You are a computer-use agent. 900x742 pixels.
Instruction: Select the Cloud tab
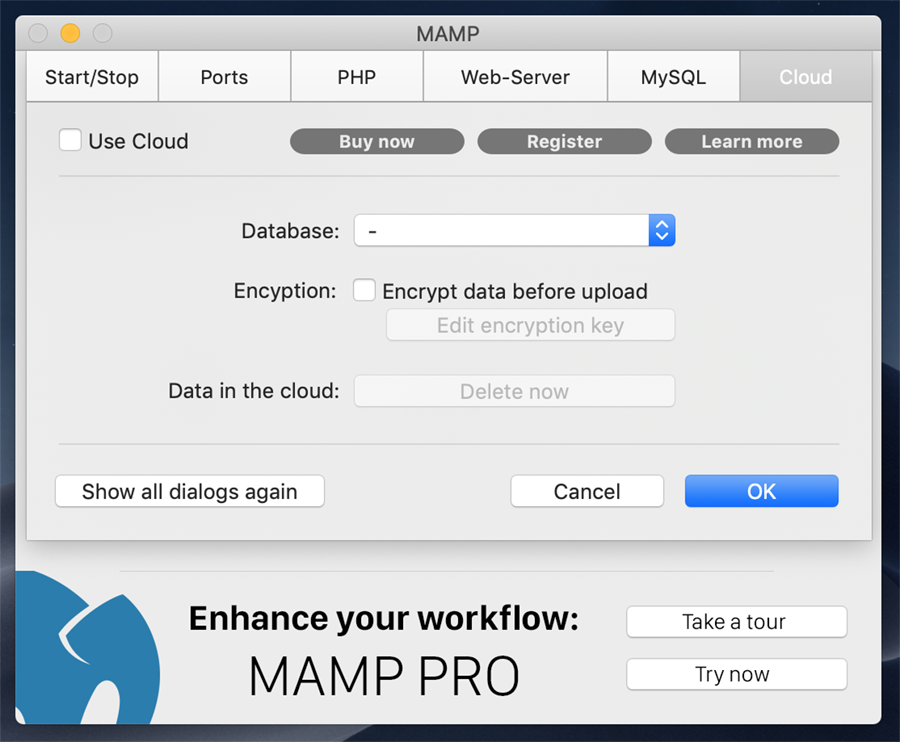pos(805,78)
